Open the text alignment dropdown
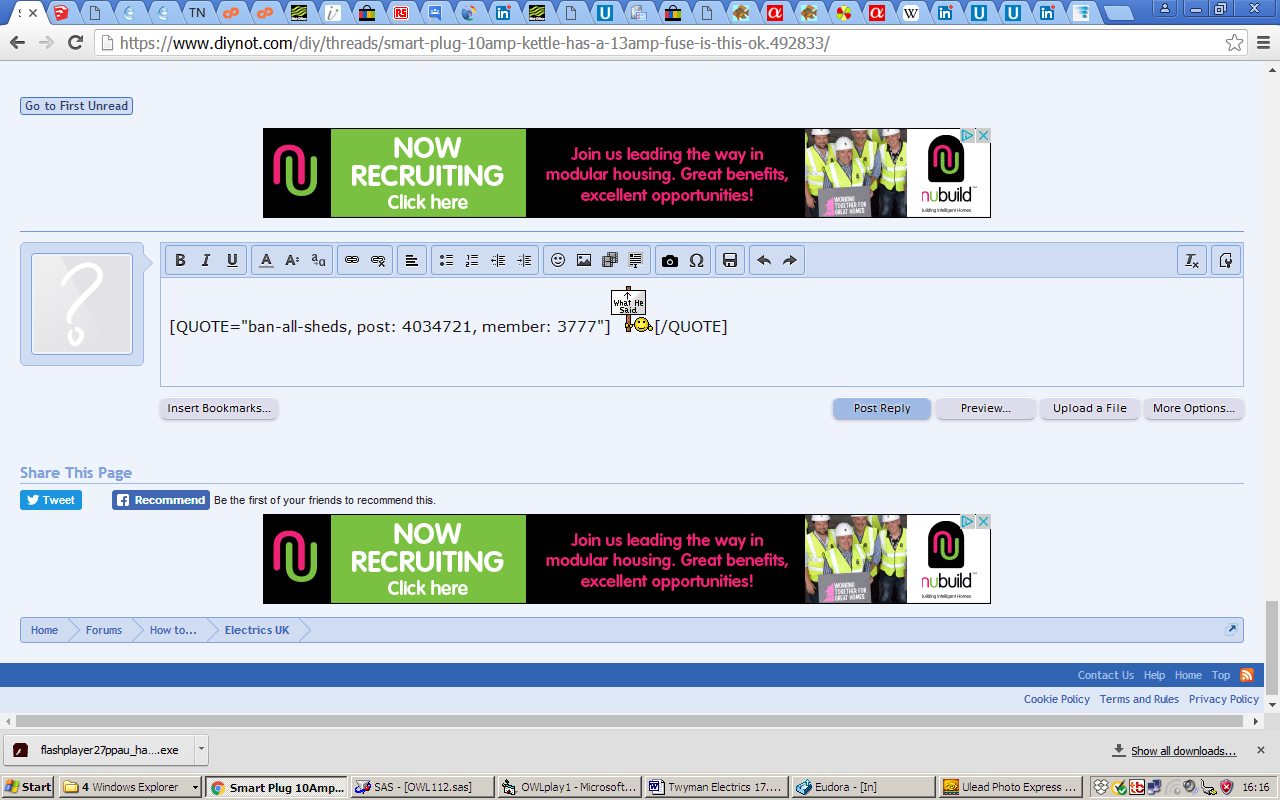1280x800 pixels. click(411, 260)
